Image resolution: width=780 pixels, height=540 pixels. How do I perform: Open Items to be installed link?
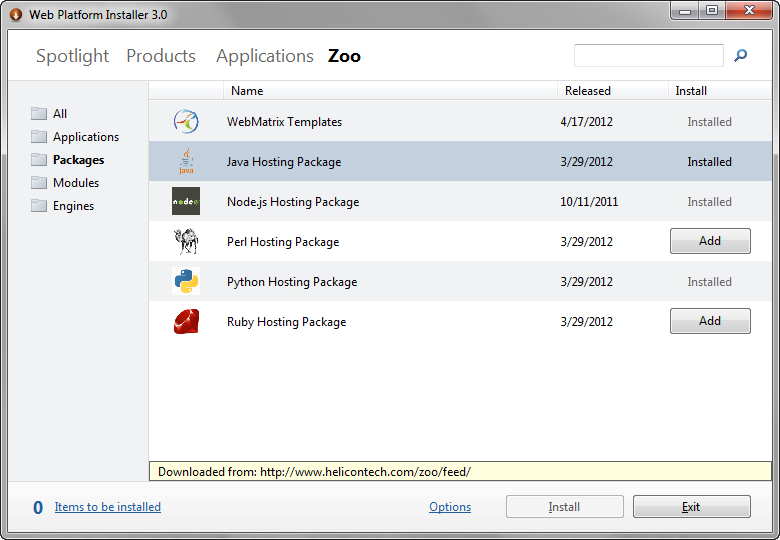click(107, 507)
